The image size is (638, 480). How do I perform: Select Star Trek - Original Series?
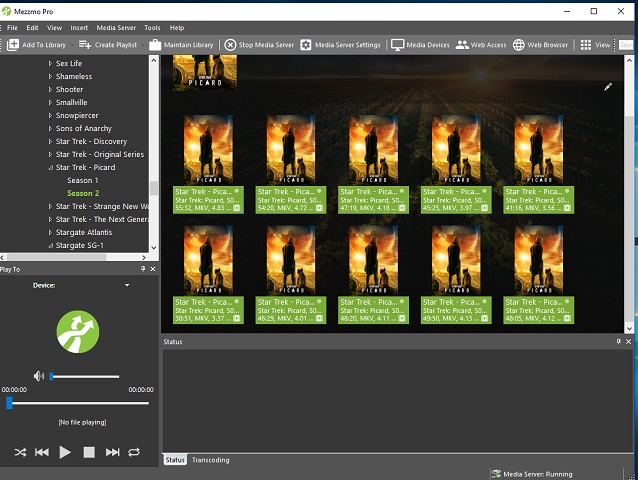pos(100,154)
